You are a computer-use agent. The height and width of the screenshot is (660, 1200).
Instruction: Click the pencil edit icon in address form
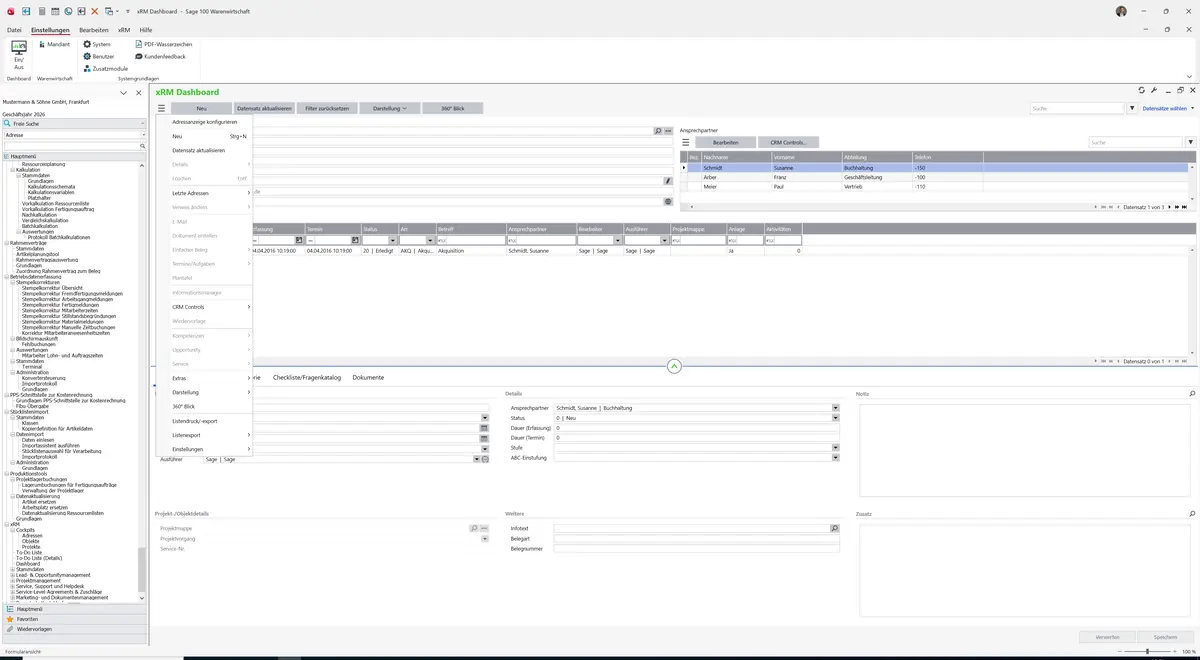tap(668, 181)
